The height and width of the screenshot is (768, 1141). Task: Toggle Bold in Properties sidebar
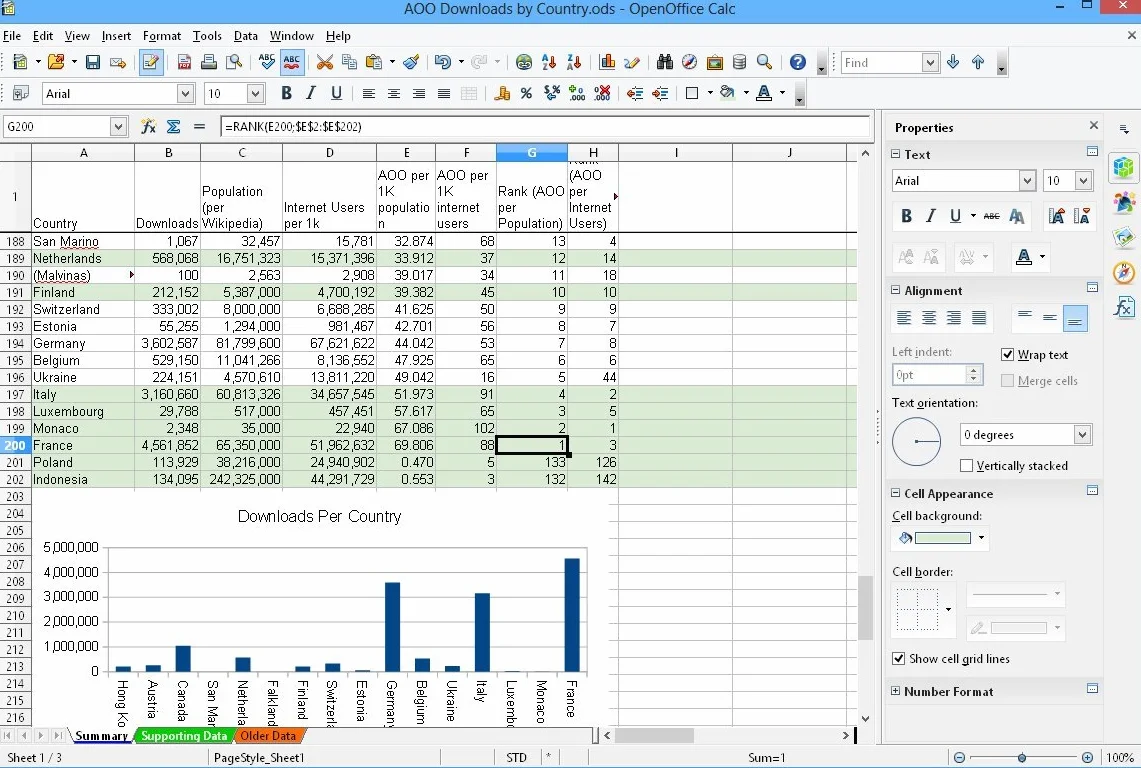point(906,216)
